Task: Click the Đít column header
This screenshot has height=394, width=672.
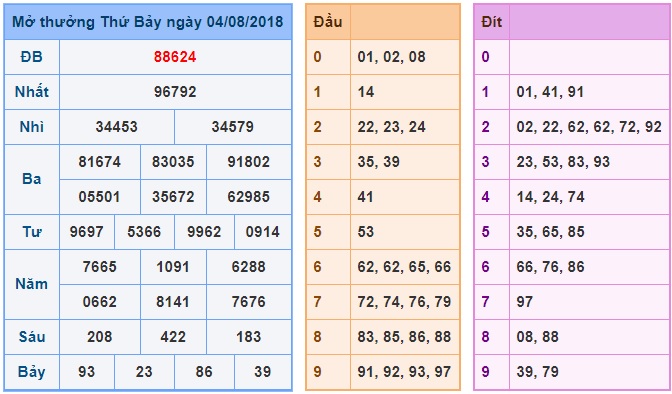Action: (492, 22)
